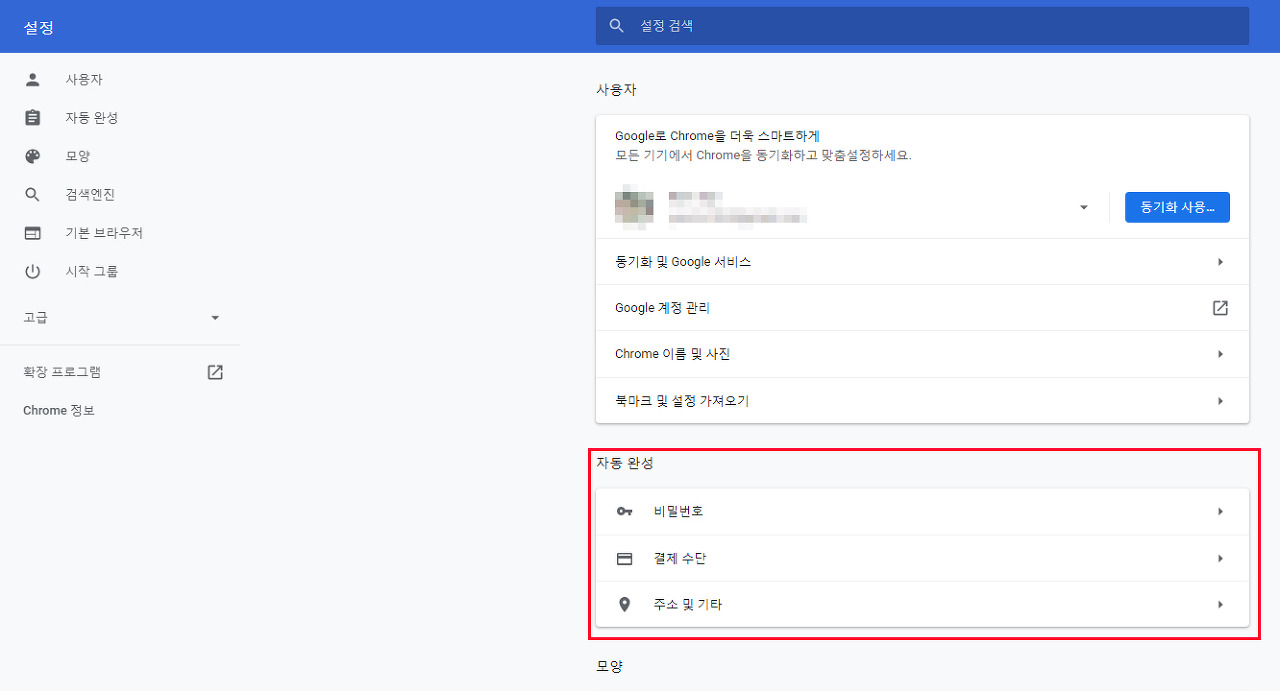Viewport: 1280px width, 691px height.
Task: Open the arrow on 북마크 및 설정 가져오기 row
Action: point(1220,401)
